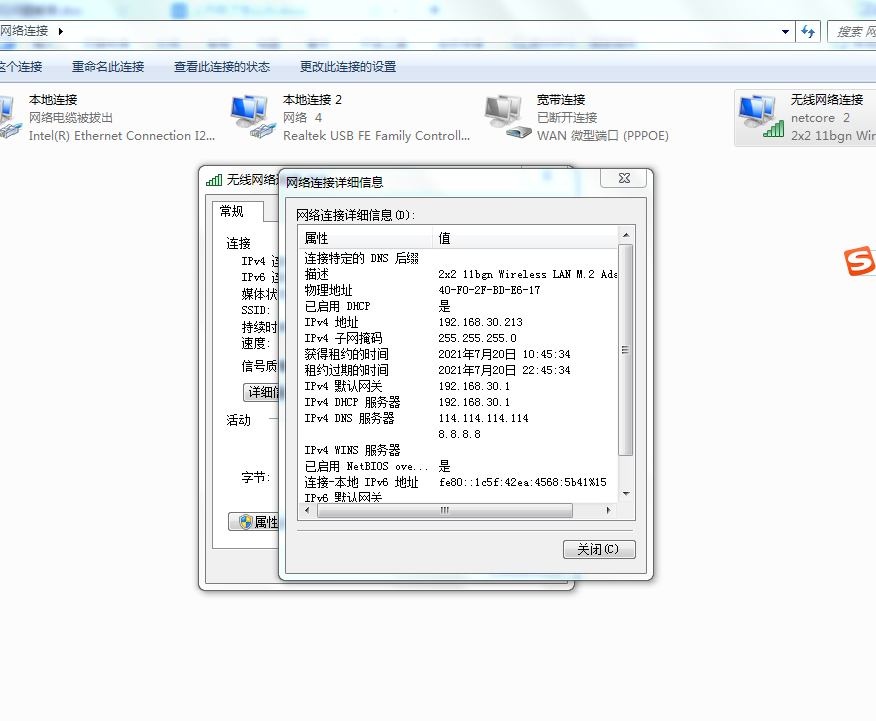Click the vertical scrollbar down arrow
The width and height of the screenshot is (876, 721).
pyautogui.click(x=626, y=494)
